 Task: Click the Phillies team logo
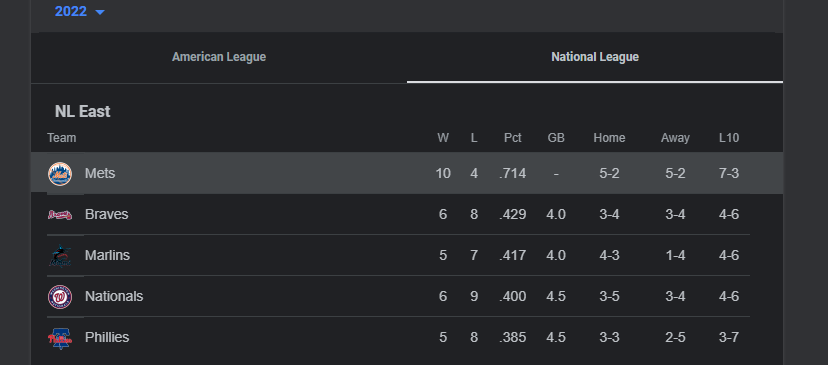[x=60, y=338]
